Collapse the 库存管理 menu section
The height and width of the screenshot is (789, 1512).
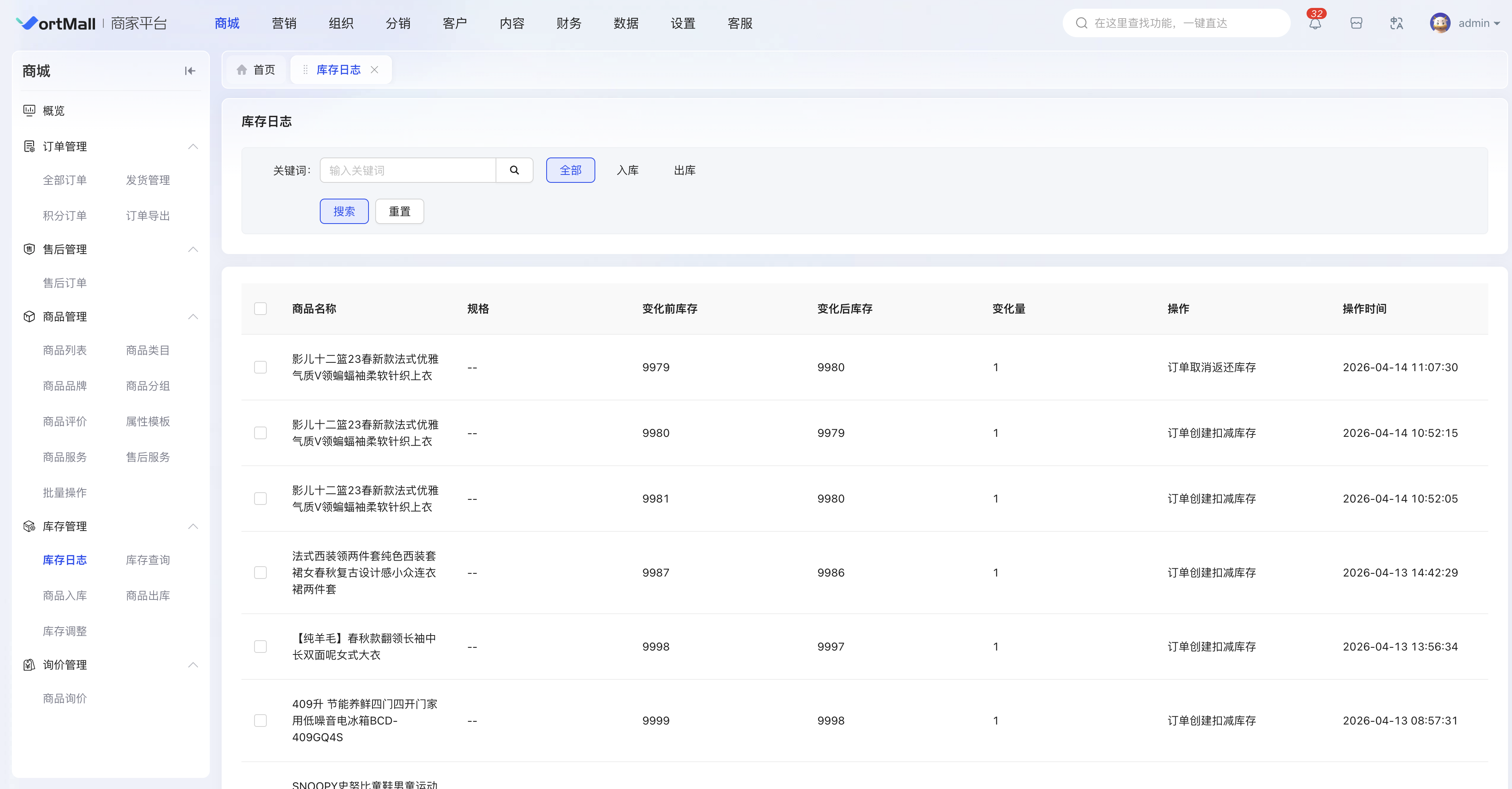click(192, 526)
